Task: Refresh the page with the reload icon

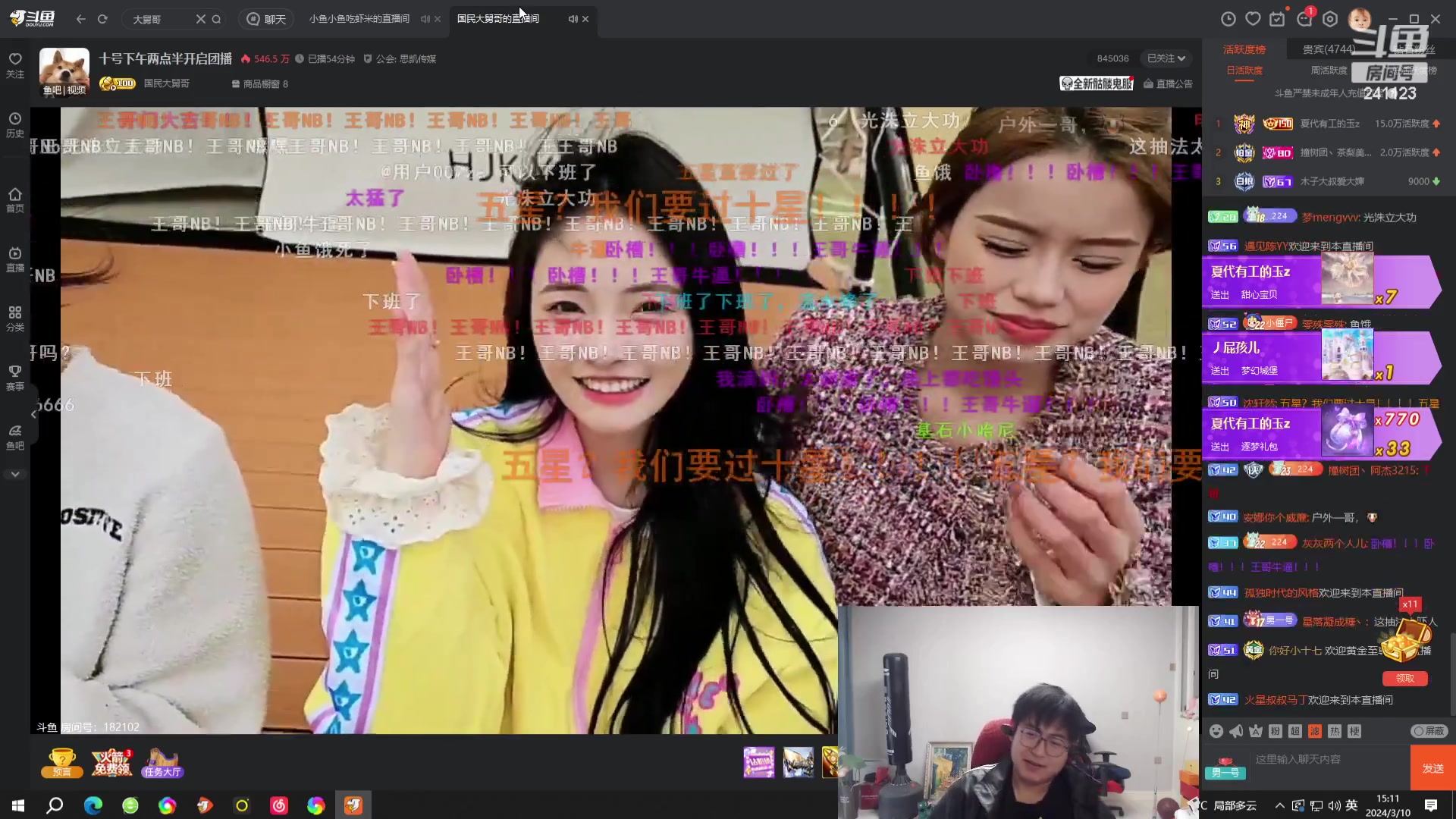Action: (x=102, y=19)
